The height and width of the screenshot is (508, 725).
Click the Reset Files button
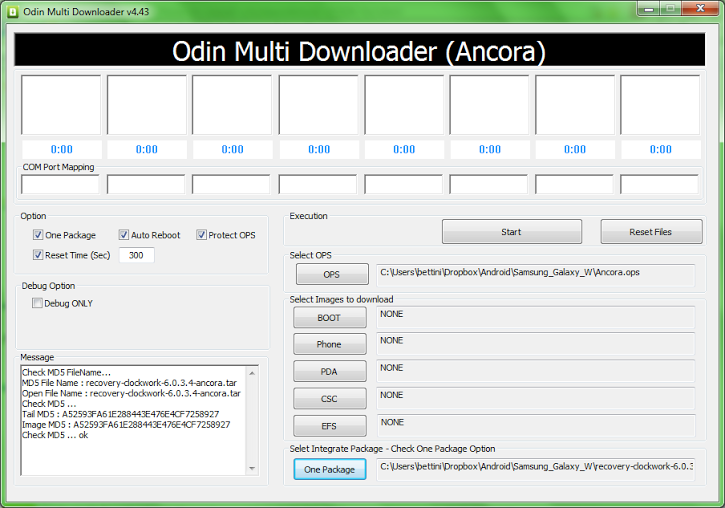point(651,232)
